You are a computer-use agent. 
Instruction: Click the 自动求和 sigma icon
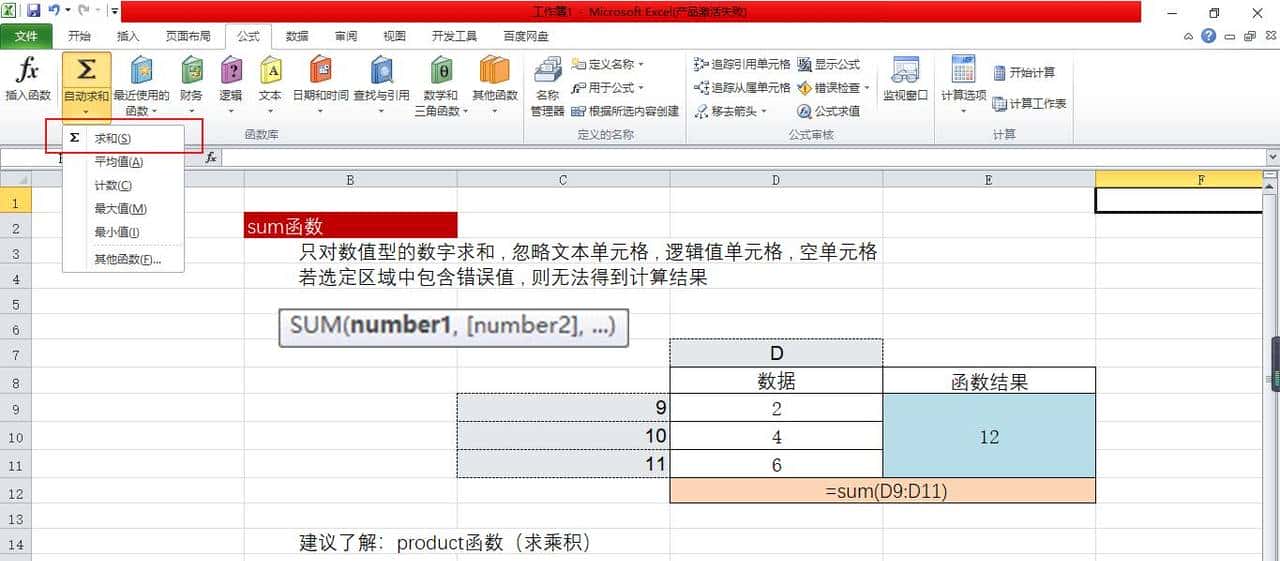coord(87,71)
